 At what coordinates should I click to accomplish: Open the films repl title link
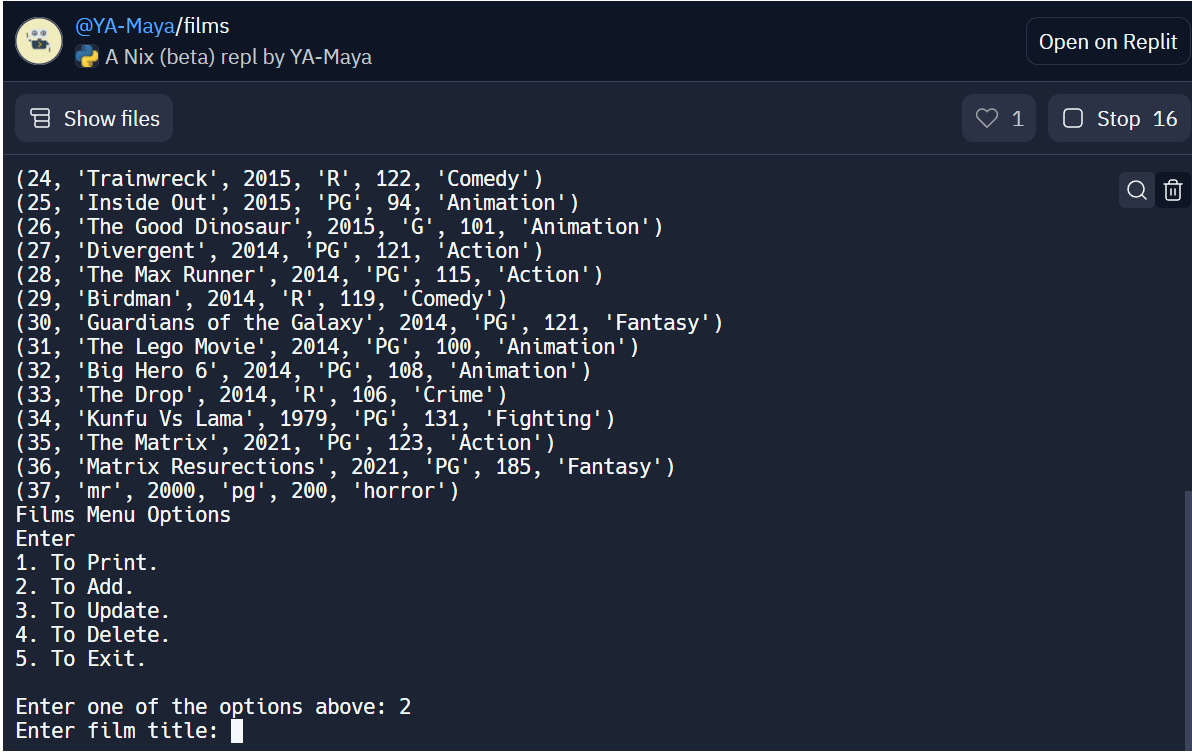208,25
